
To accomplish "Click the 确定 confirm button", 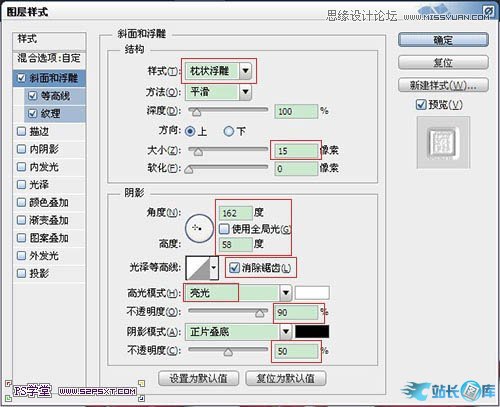I will 443,40.
